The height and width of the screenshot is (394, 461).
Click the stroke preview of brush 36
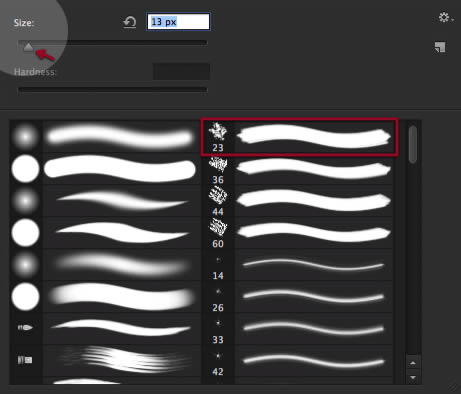tap(313, 169)
